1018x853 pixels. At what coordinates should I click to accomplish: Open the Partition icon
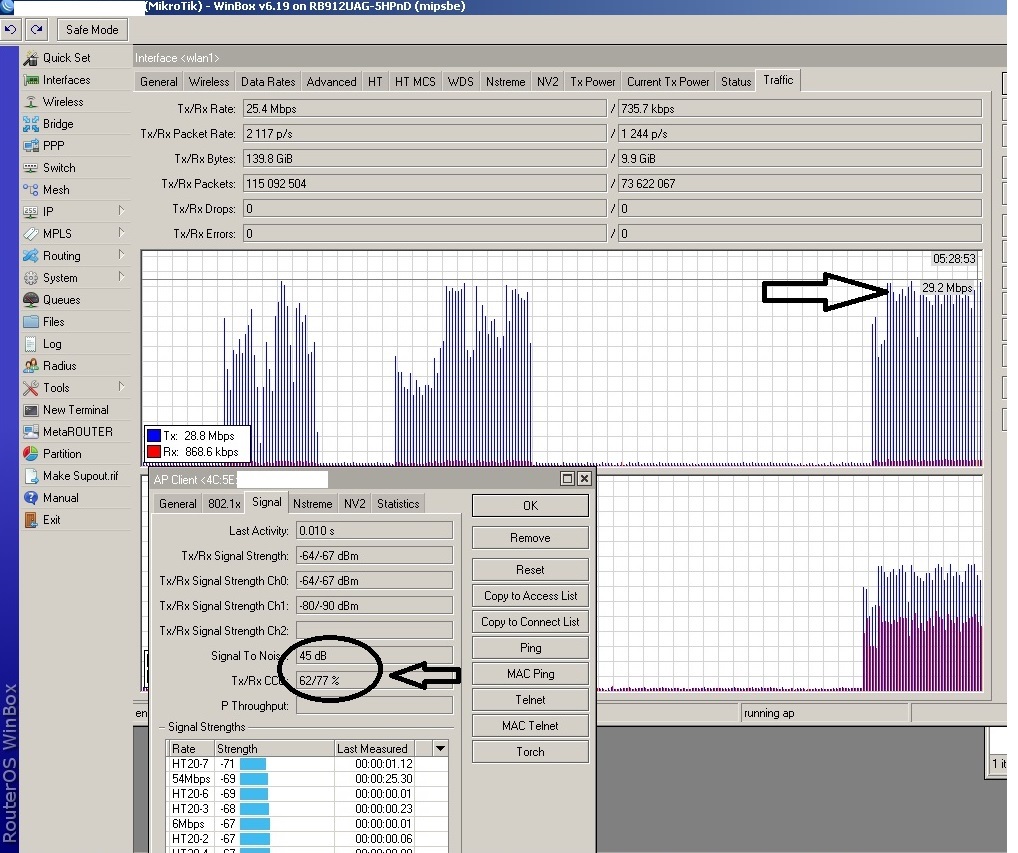click(x=31, y=454)
